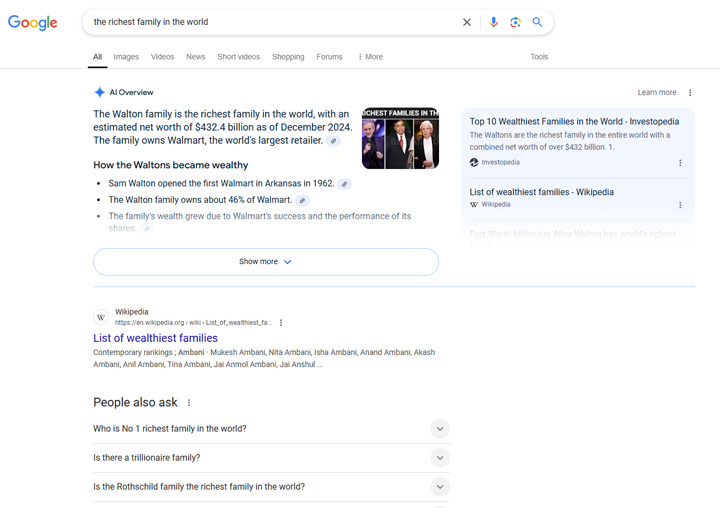Click 'How the Waltons became wealthy' heading

pos(171,165)
